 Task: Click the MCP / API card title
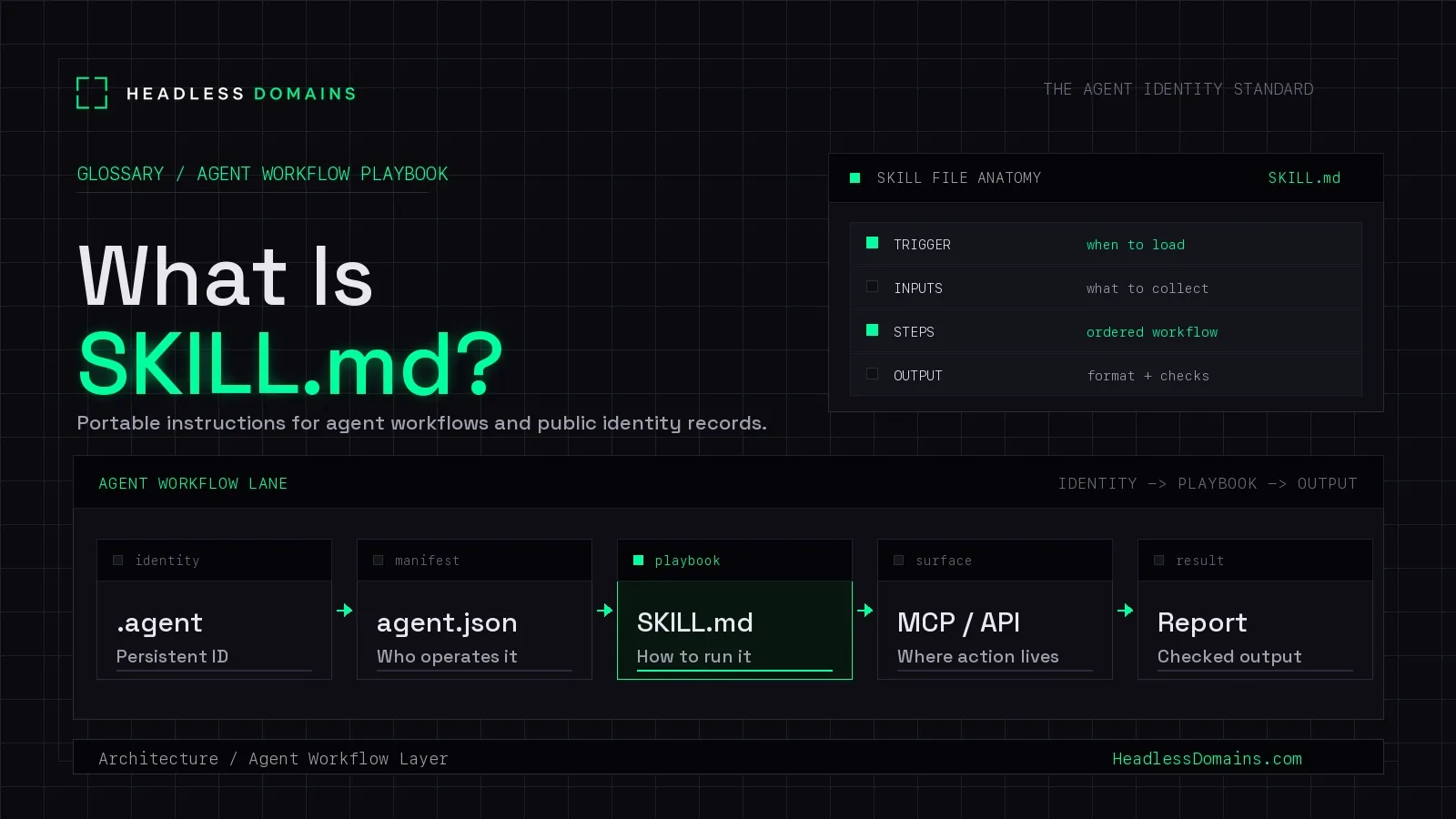958,622
